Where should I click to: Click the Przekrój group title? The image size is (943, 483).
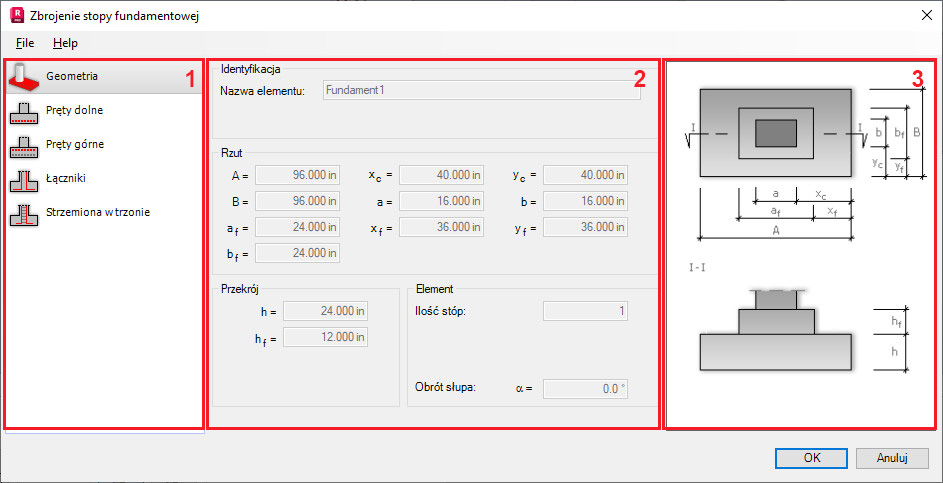[239, 289]
